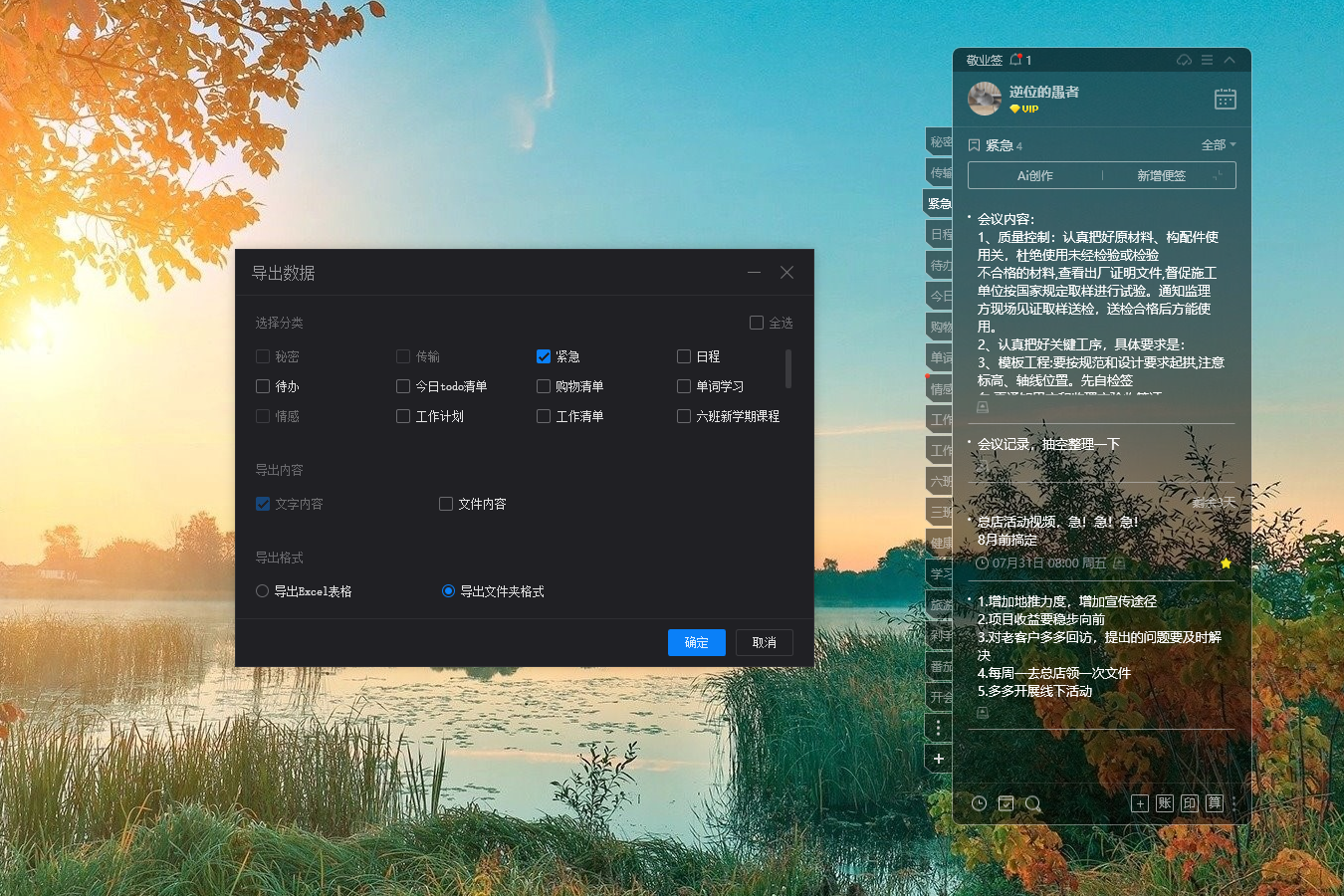Click the Ai创作 button
The image size is (1344, 896).
click(x=1035, y=175)
